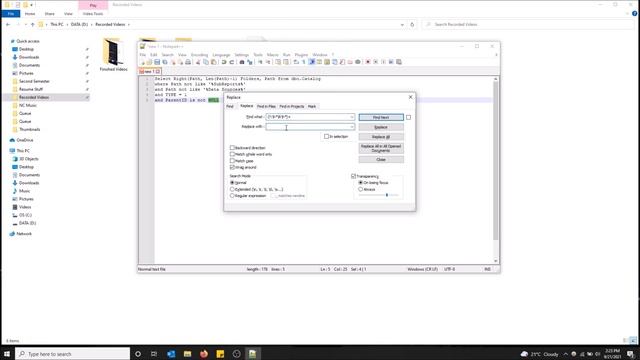This screenshot has width=640, height=360.
Task: Select the Normal search mode radio
Action: pos(232,183)
